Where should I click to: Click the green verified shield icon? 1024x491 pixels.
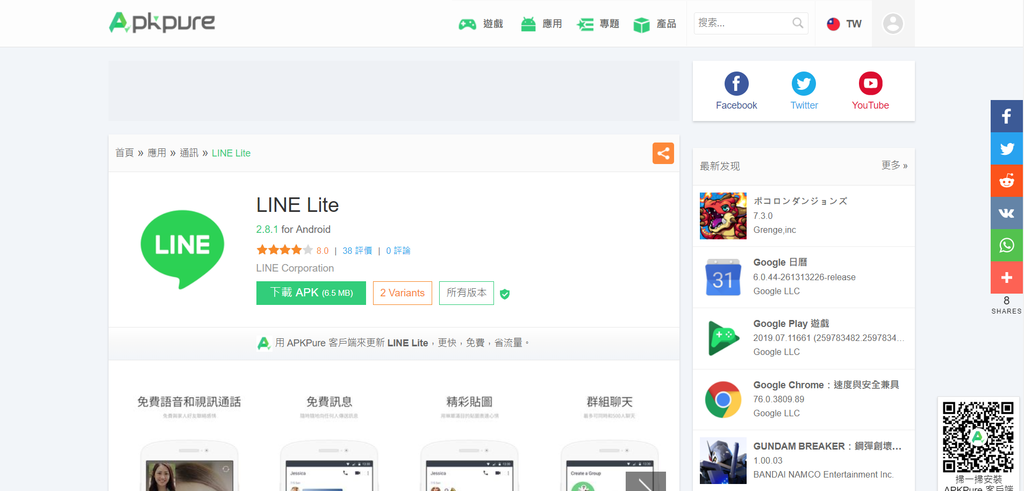point(505,294)
